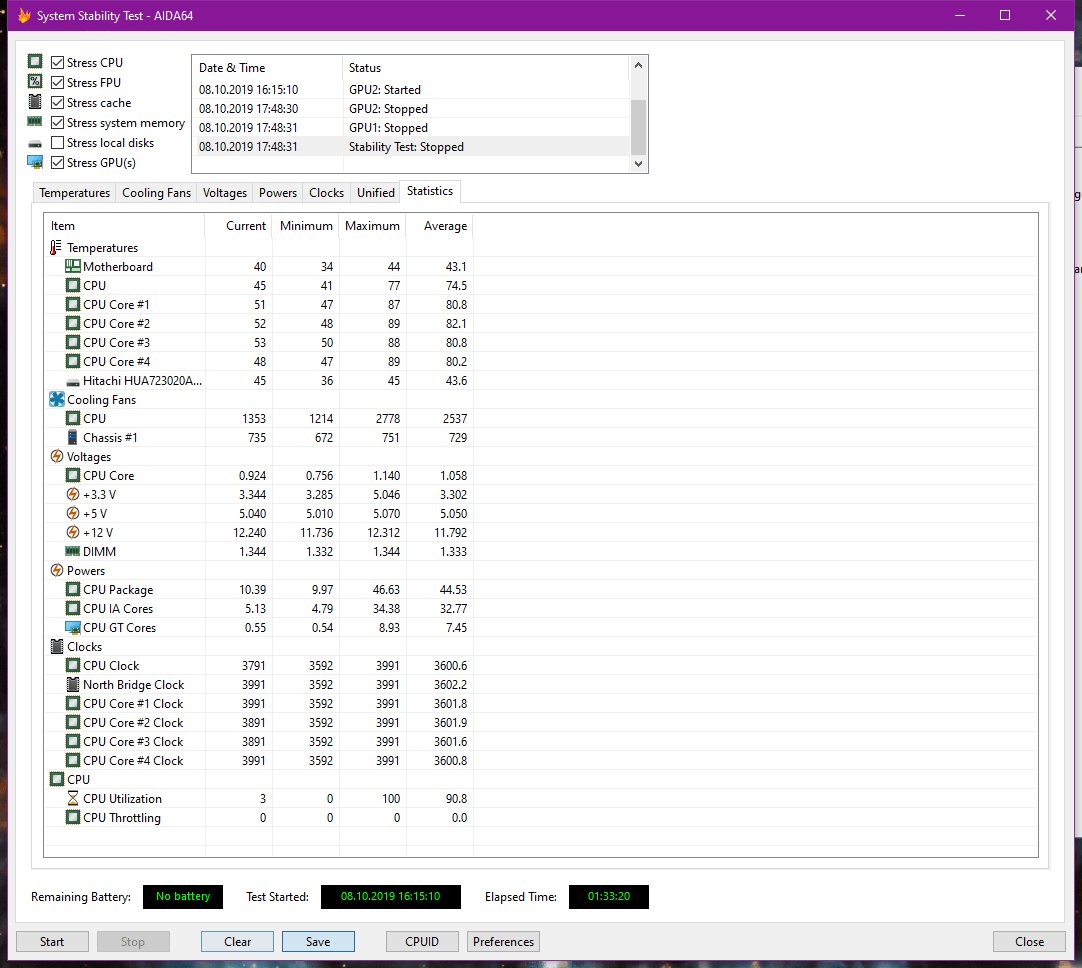Screen dimensions: 1082x968
Task: Click the Stress FPU percent icon
Action: (35, 81)
